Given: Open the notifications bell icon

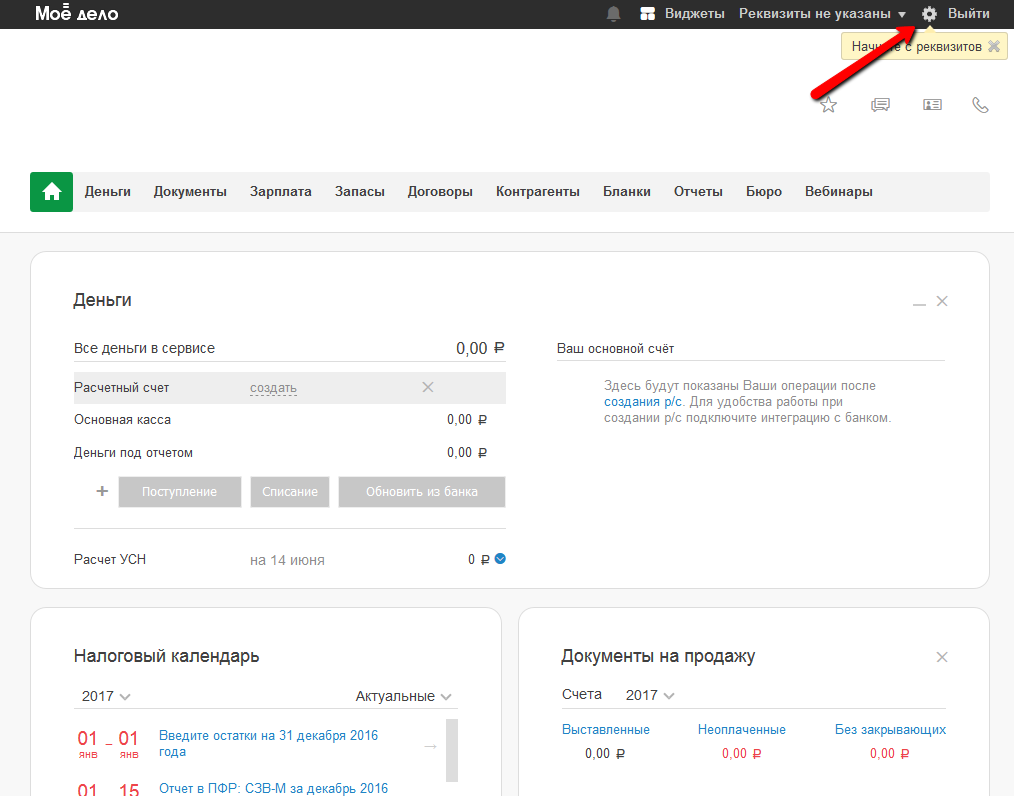Looking at the screenshot, I should tap(613, 14).
